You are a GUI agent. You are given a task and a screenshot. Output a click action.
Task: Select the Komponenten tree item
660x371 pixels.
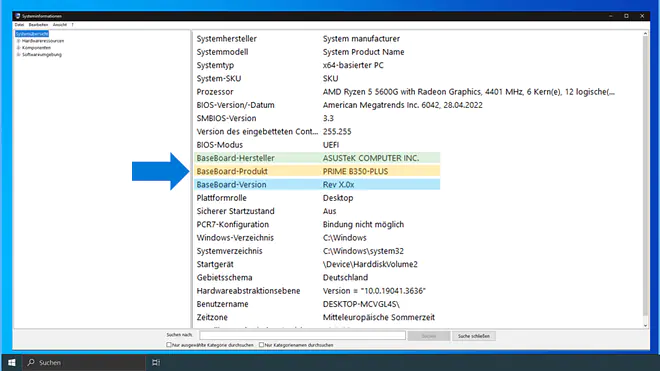point(36,48)
